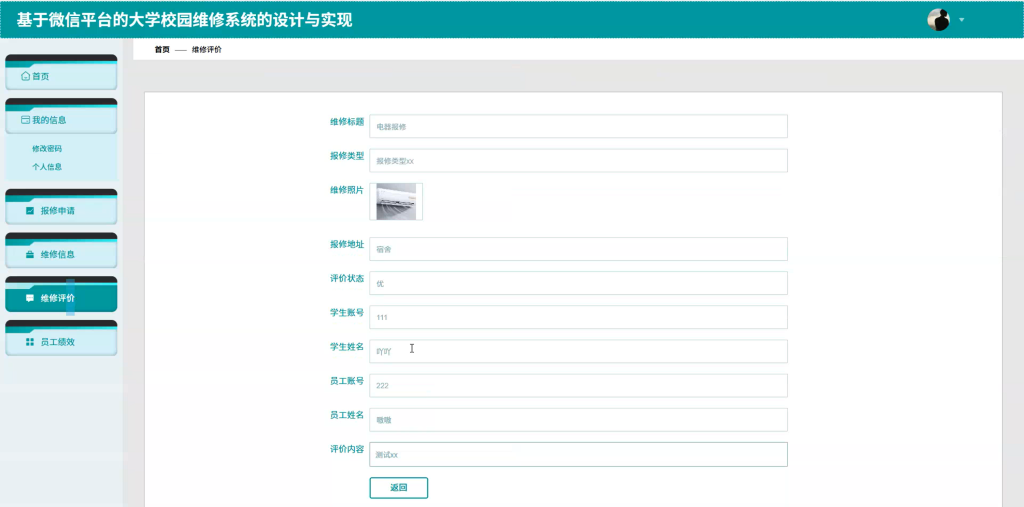This screenshot has width=1024, height=507.
Task: Open 个人信息 submenu entry
Action: click(47, 167)
